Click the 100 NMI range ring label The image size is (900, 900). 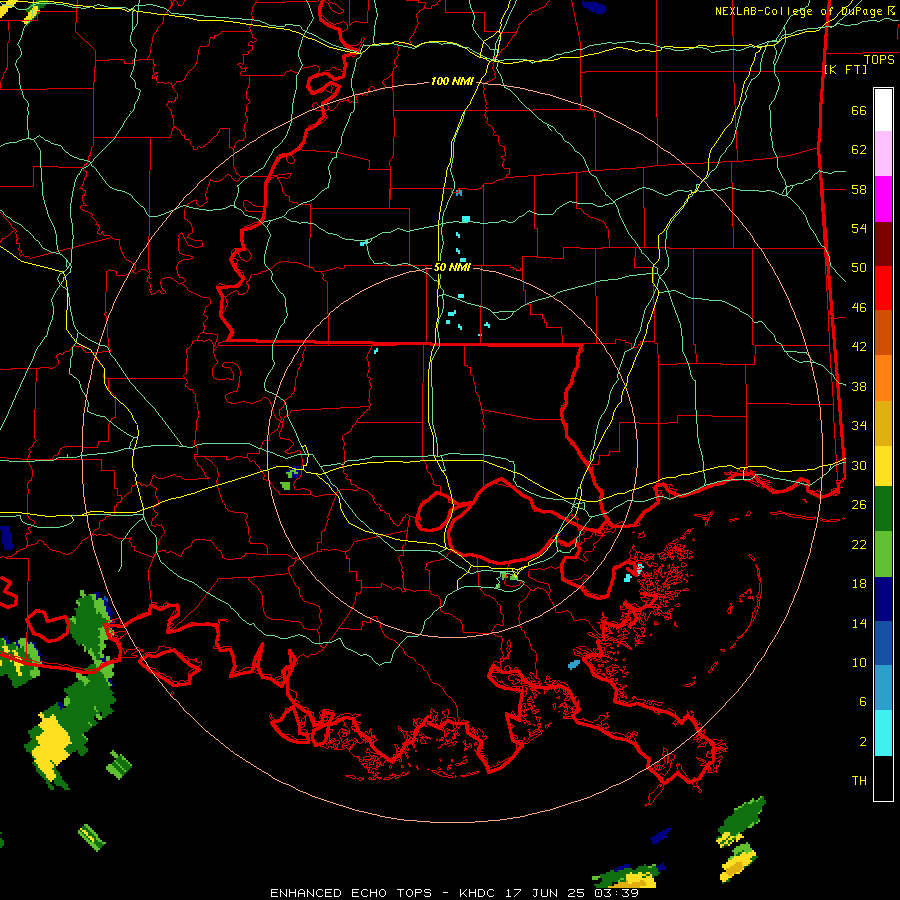[x=452, y=82]
